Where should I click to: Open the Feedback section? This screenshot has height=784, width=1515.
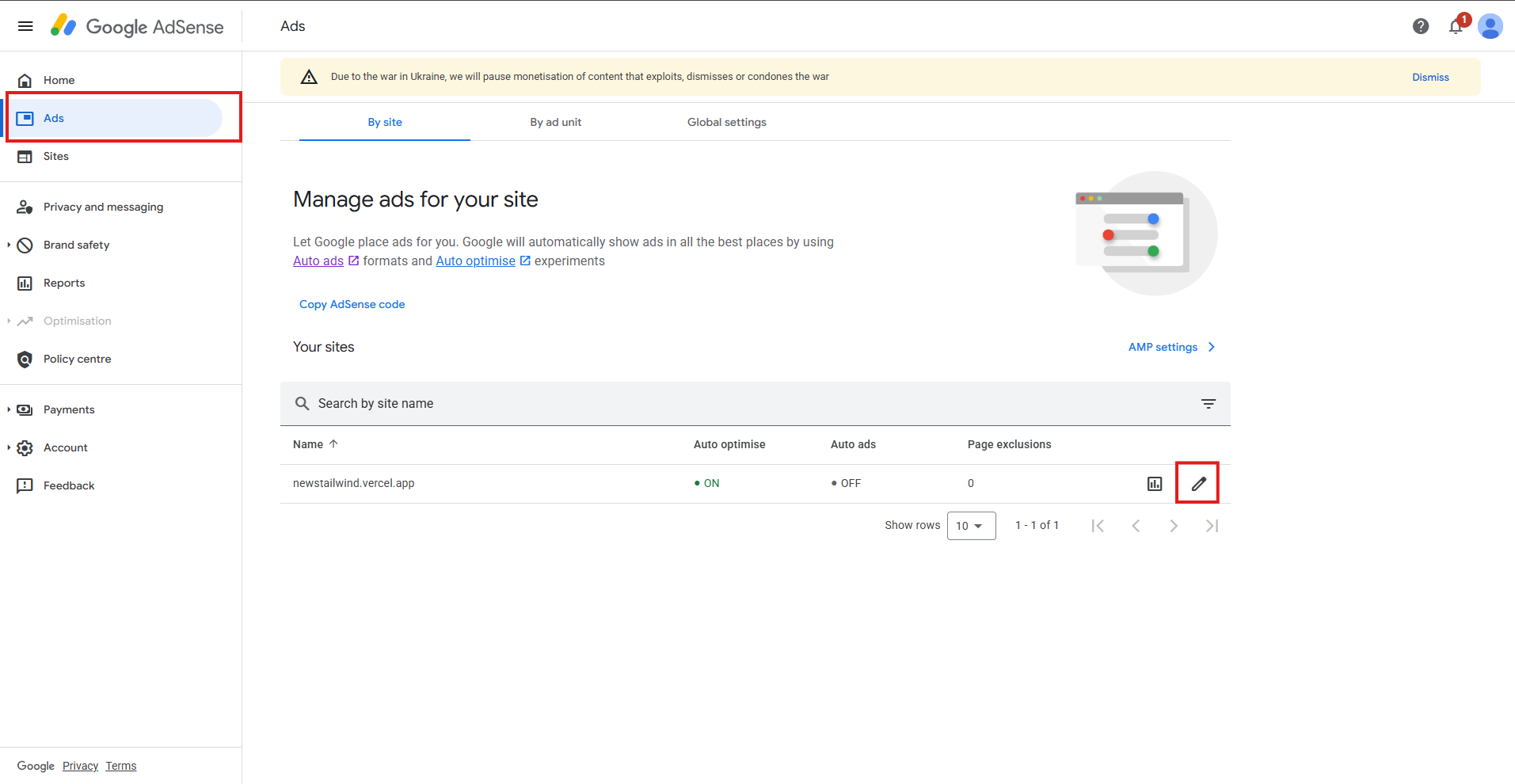(x=69, y=485)
